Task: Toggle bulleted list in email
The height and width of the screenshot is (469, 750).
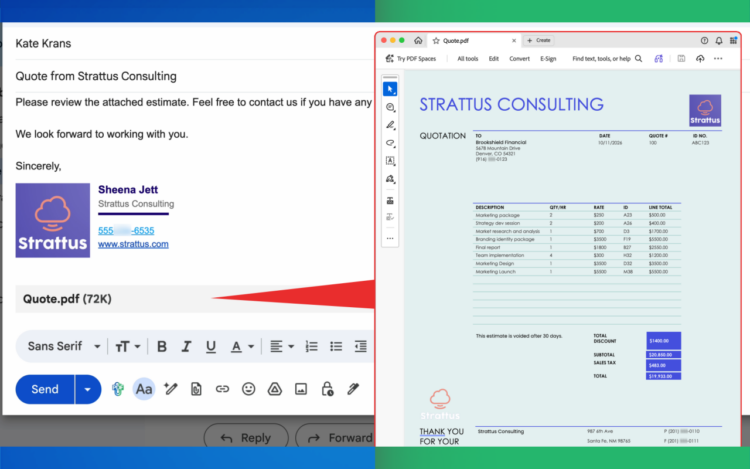Action: click(x=336, y=347)
